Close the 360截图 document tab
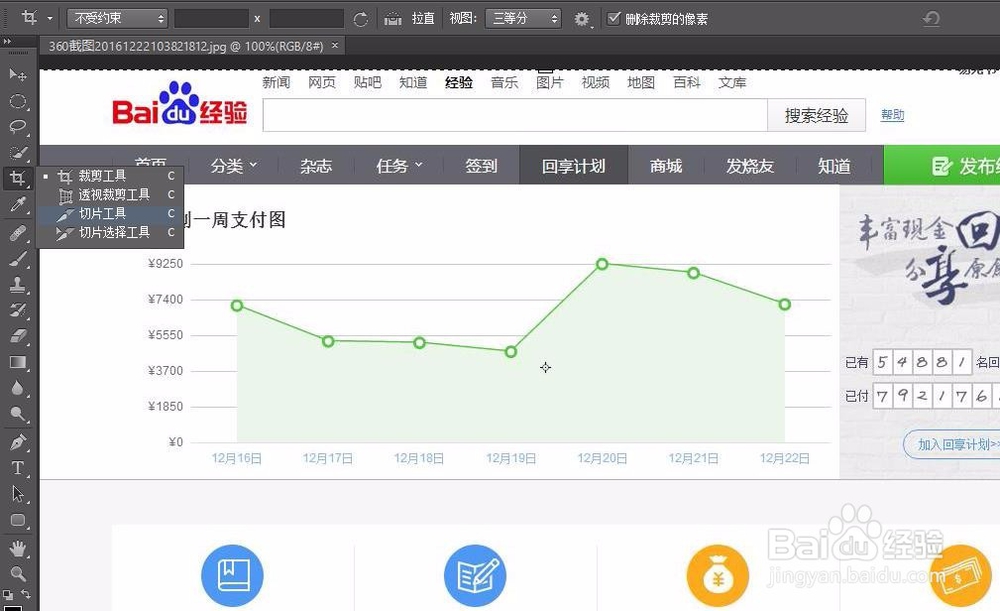The width and height of the screenshot is (1000, 611). [335, 45]
